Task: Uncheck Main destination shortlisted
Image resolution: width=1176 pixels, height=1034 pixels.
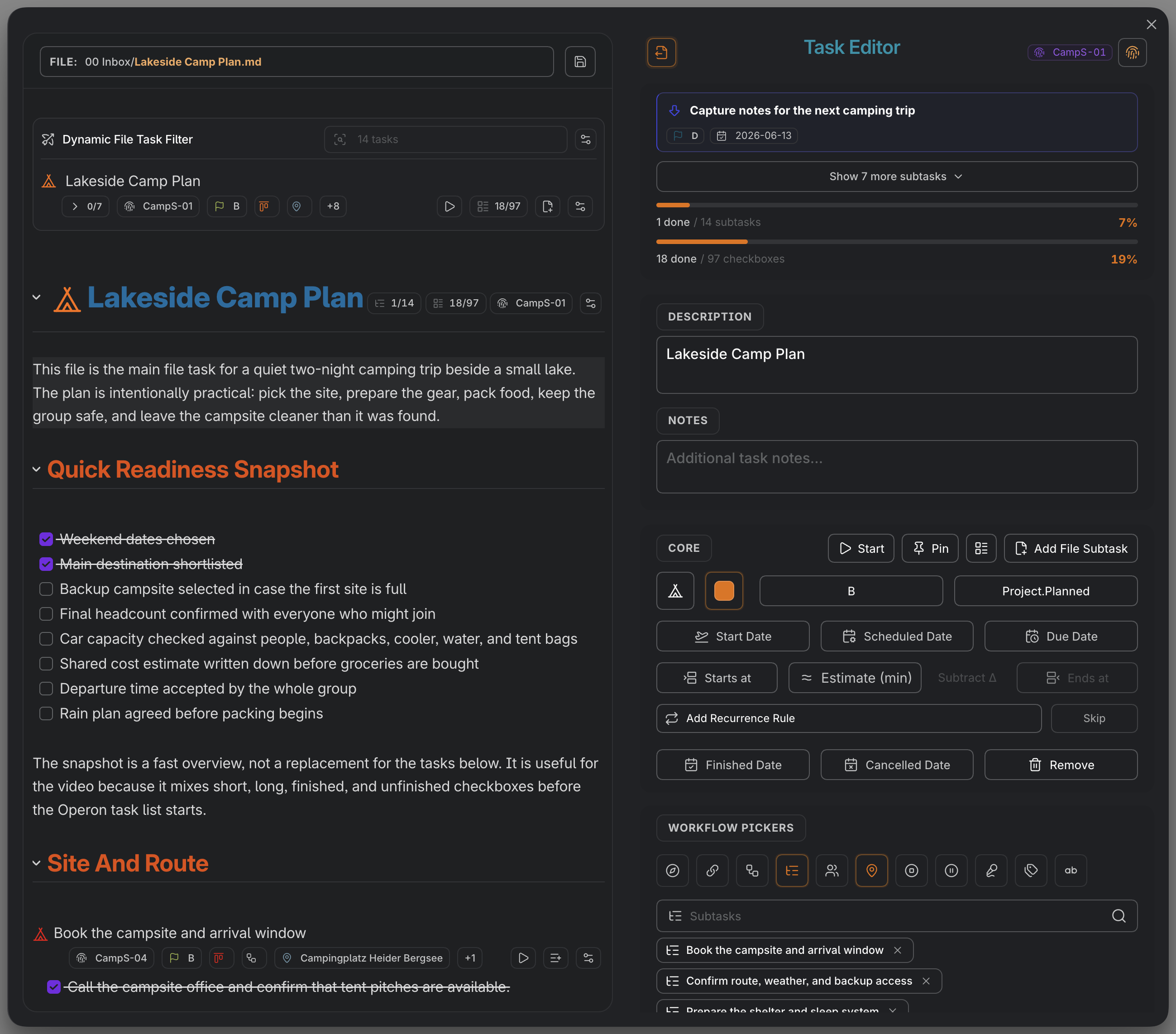Action: 46,564
